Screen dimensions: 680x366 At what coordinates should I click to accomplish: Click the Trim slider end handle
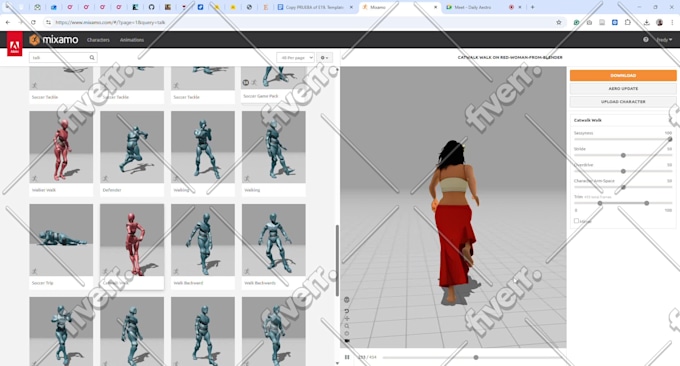pyautogui.click(x=647, y=203)
